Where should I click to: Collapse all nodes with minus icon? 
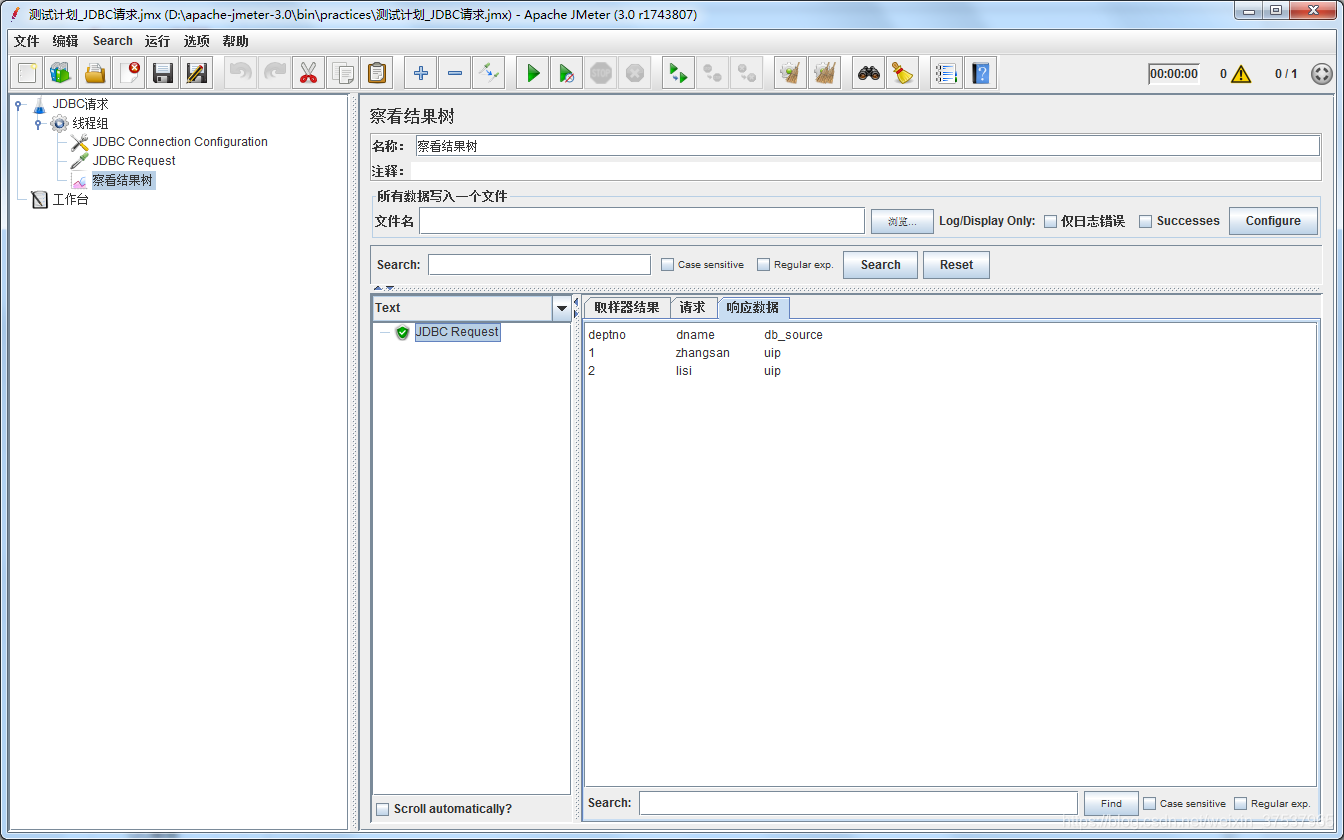point(455,73)
